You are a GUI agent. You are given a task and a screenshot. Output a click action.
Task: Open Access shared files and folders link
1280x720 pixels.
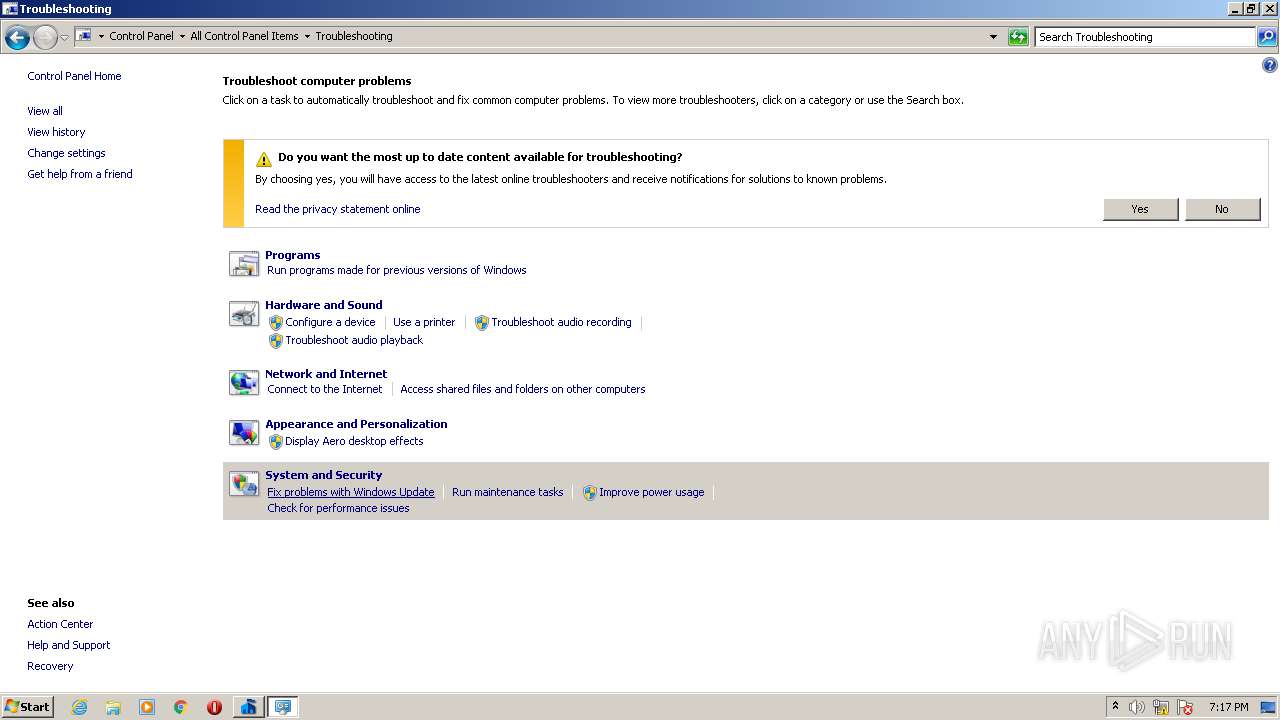point(523,389)
